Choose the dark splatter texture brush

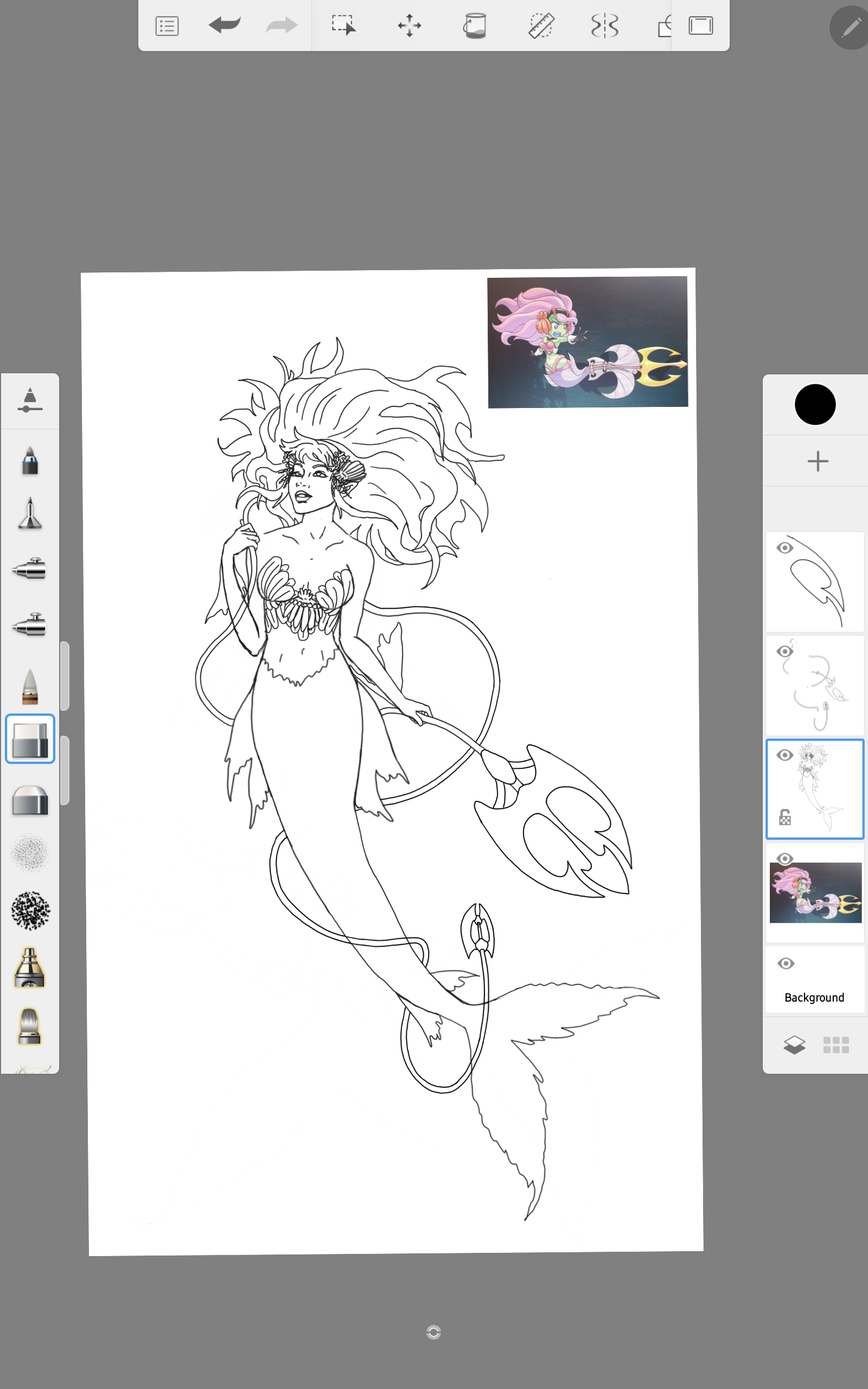click(30, 910)
